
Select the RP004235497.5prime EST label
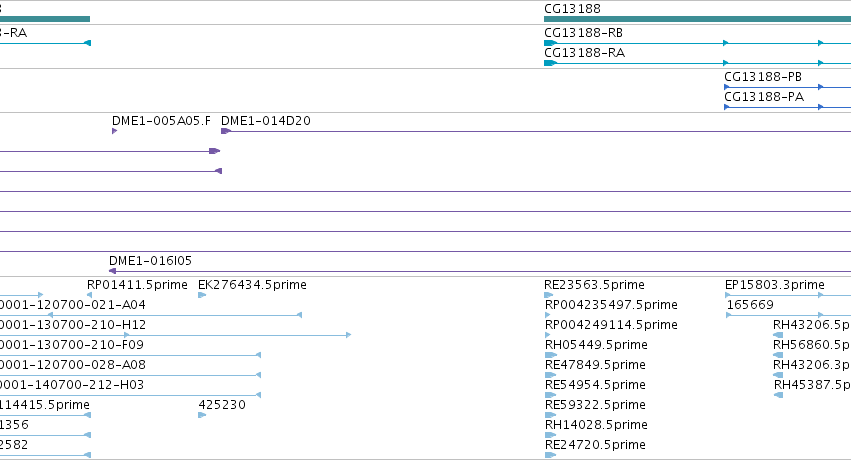tap(611, 305)
